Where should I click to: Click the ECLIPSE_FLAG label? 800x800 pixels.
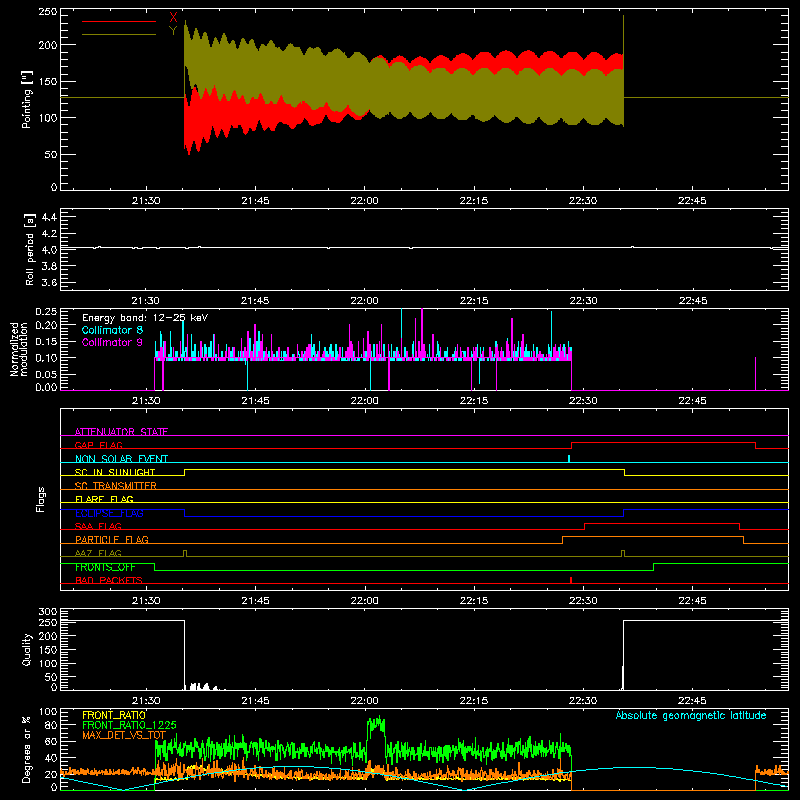109,513
